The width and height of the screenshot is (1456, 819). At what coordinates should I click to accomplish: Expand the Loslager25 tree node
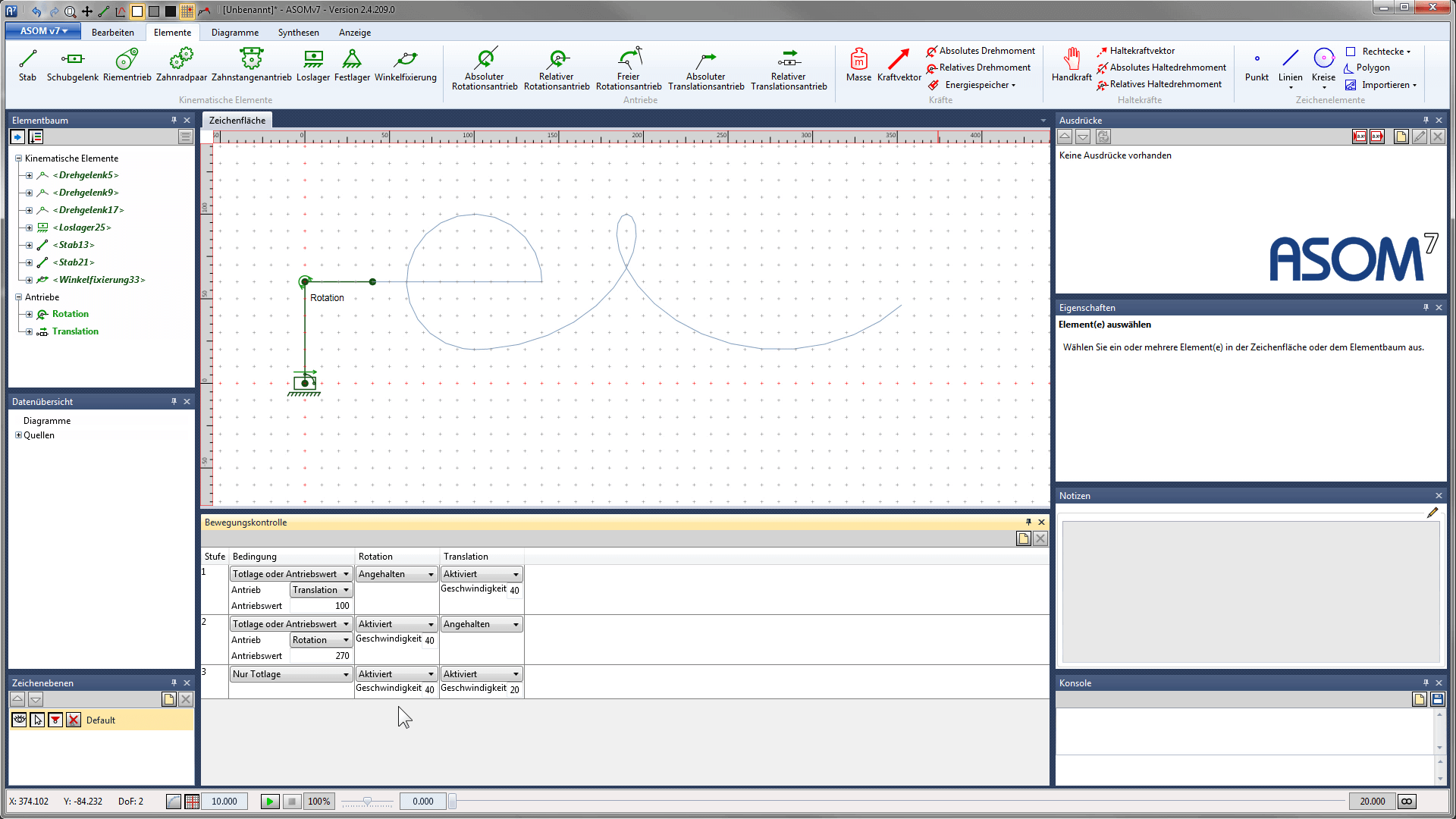(x=29, y=227)
